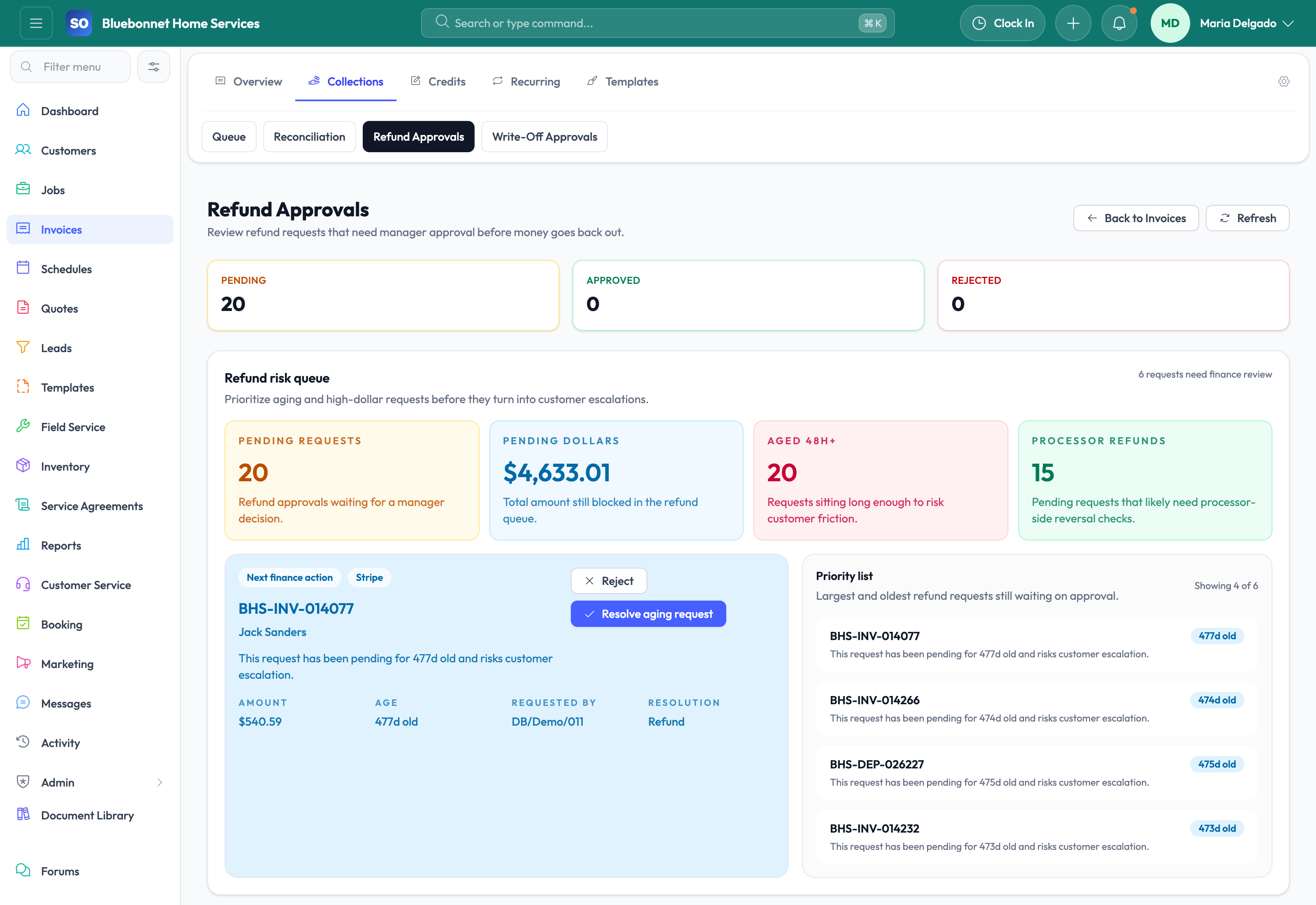Click the Reports bar chart icon
This screenshot has width=1316, height=905.
23,544
